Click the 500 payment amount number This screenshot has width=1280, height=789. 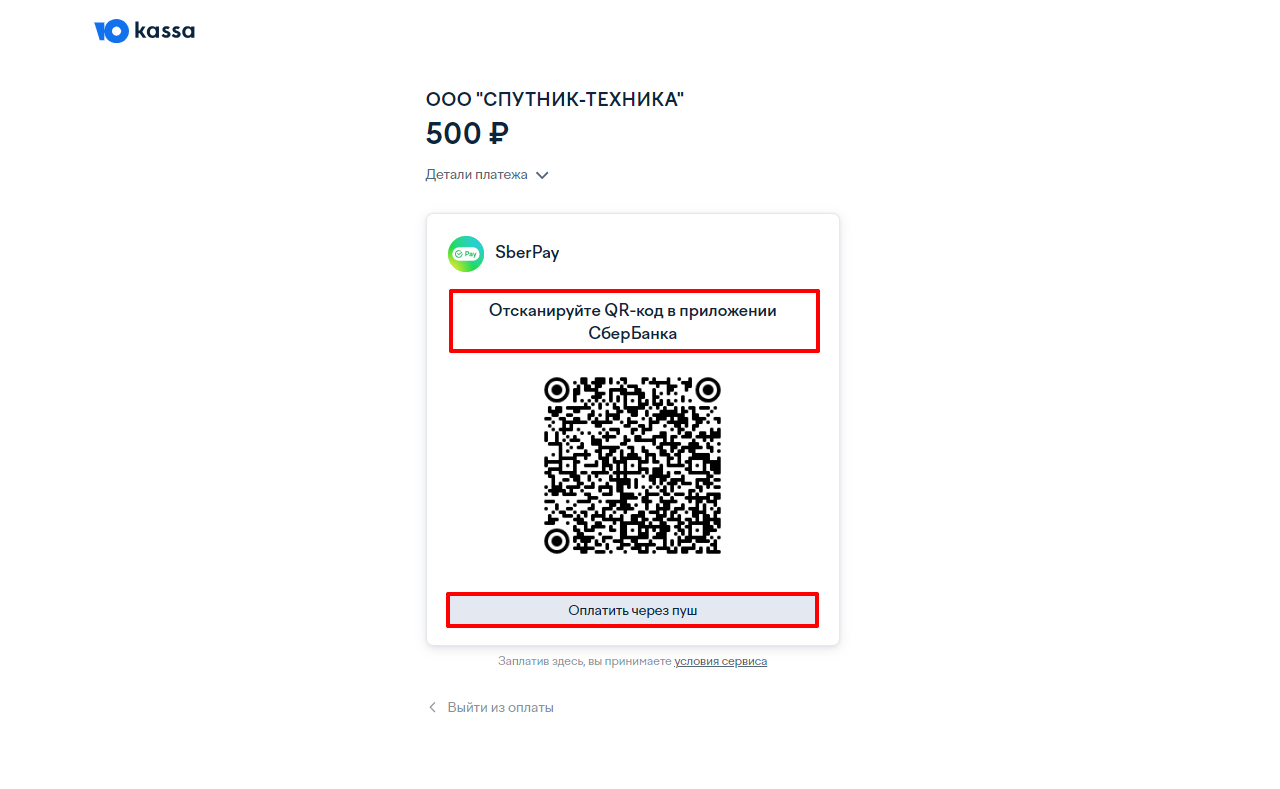(x=453, y=134)
